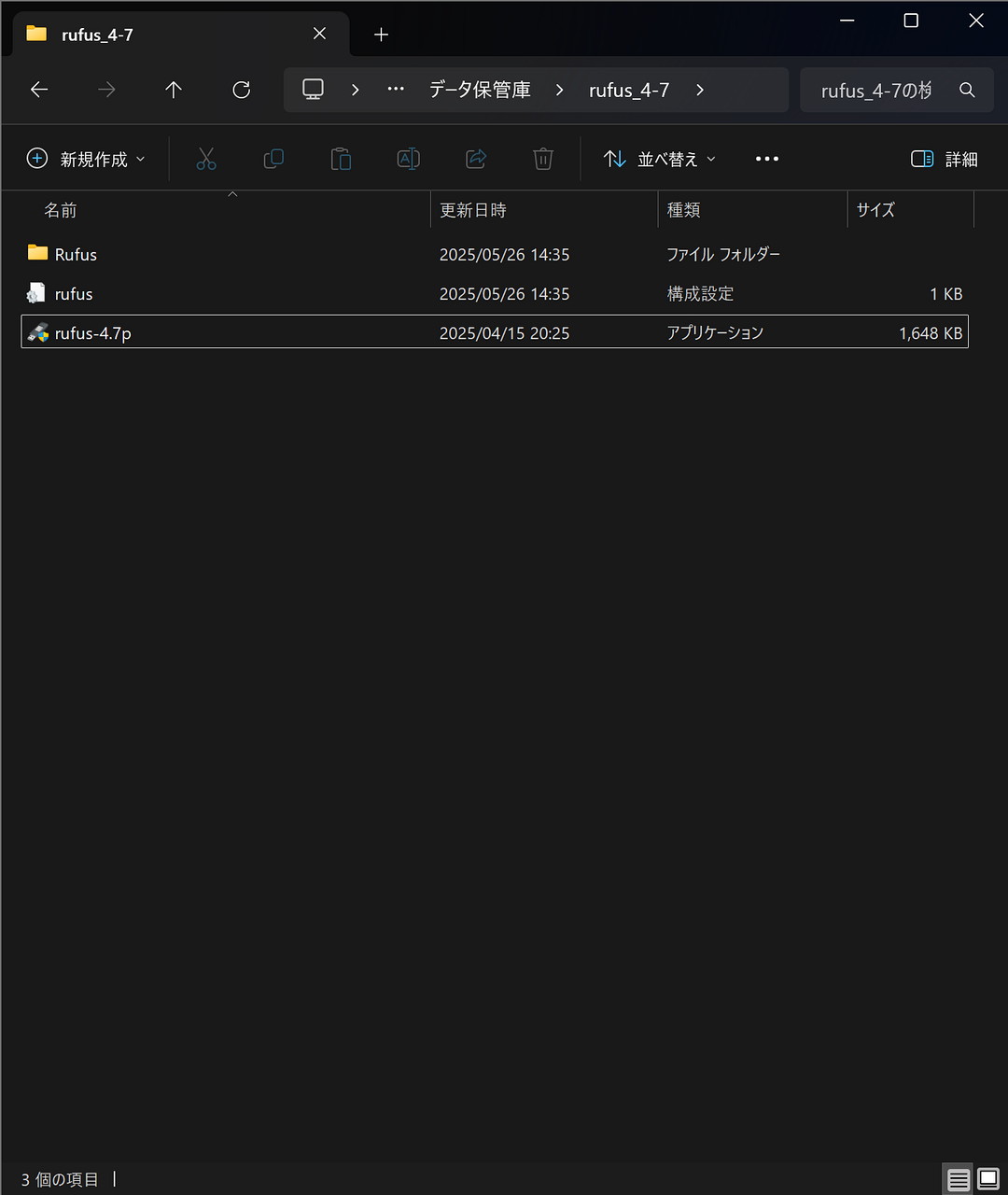
Task: Paste from clipboard icon
Action: [341, 159]
